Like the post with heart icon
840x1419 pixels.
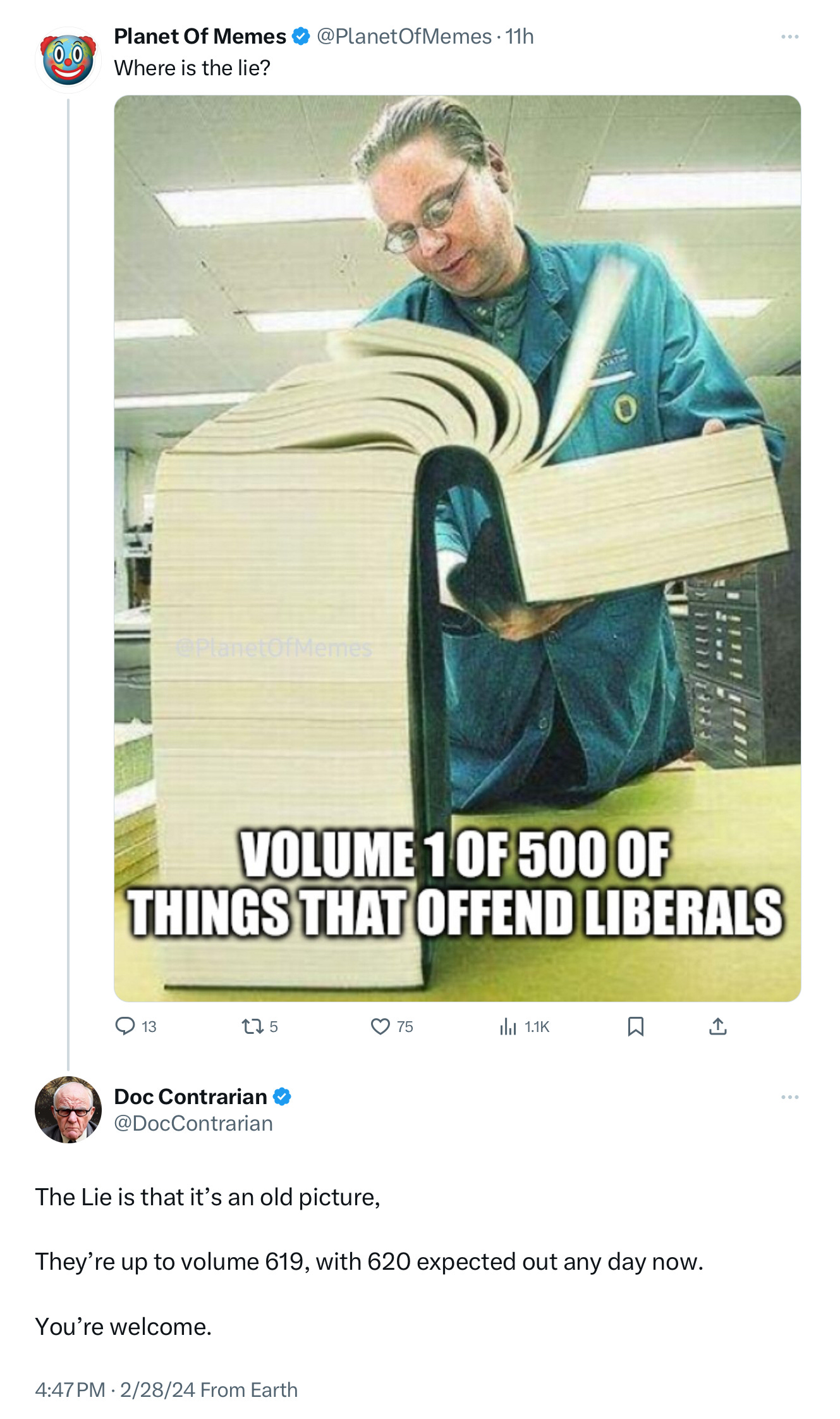[380, 1026]
